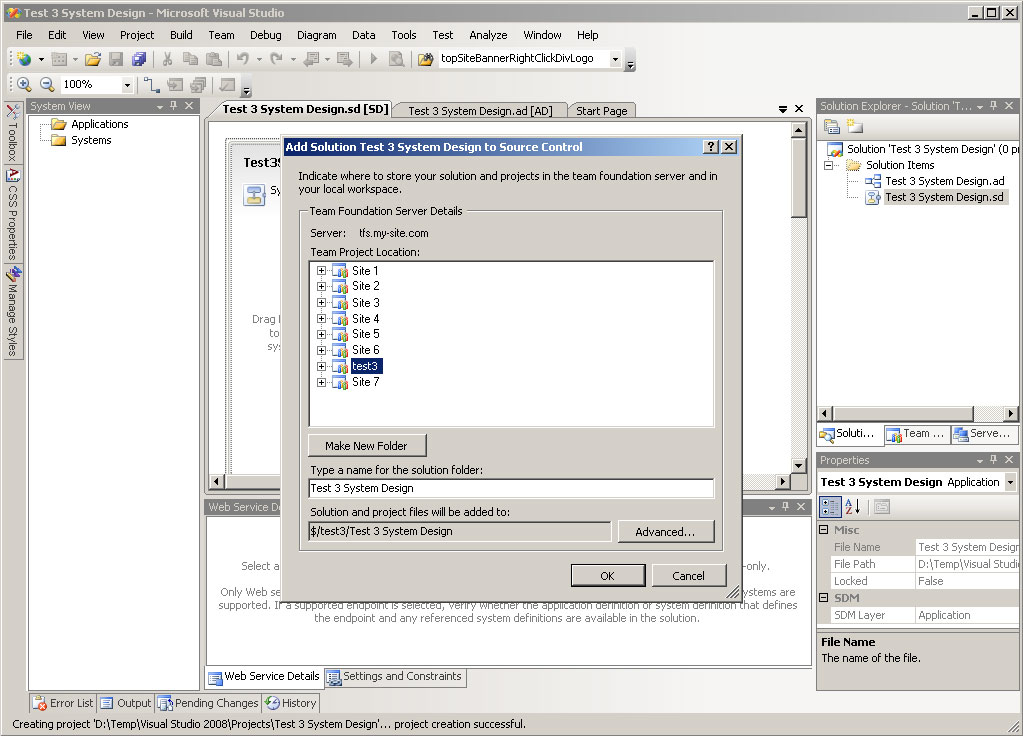The width and height of the screenshot is (1023, 736).
Task: Click the Connection tool icon in diagram toolbar
Action: click(151, 84)
